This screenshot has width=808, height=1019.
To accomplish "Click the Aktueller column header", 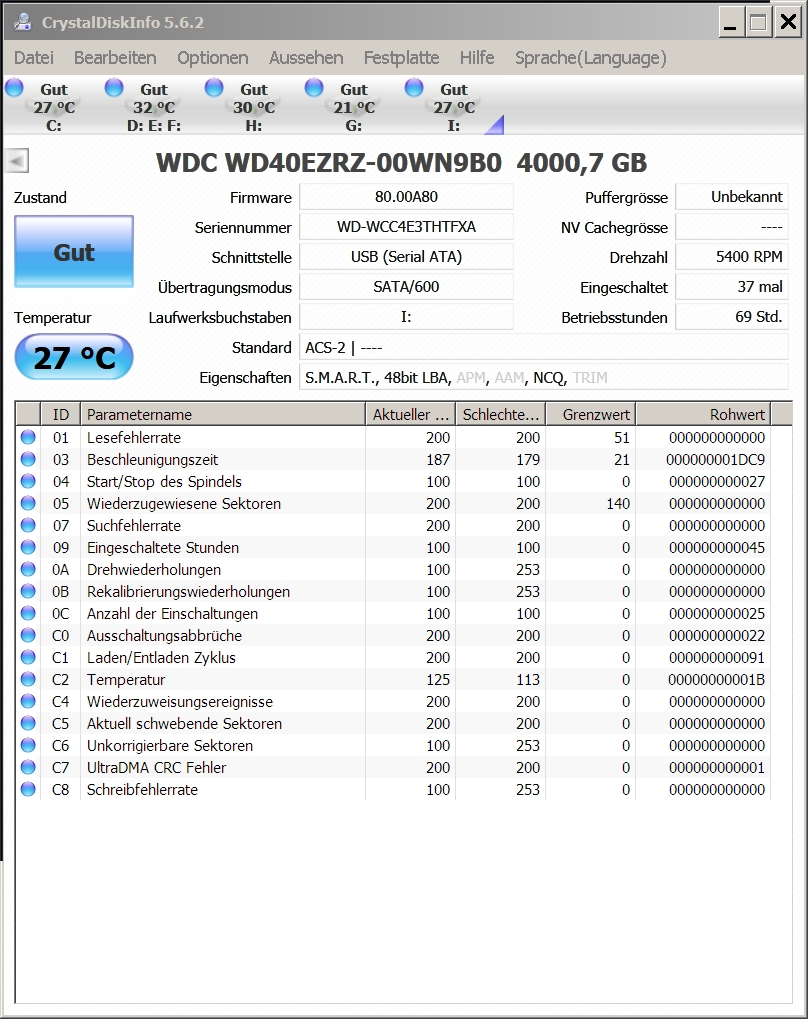I will 411,415.
